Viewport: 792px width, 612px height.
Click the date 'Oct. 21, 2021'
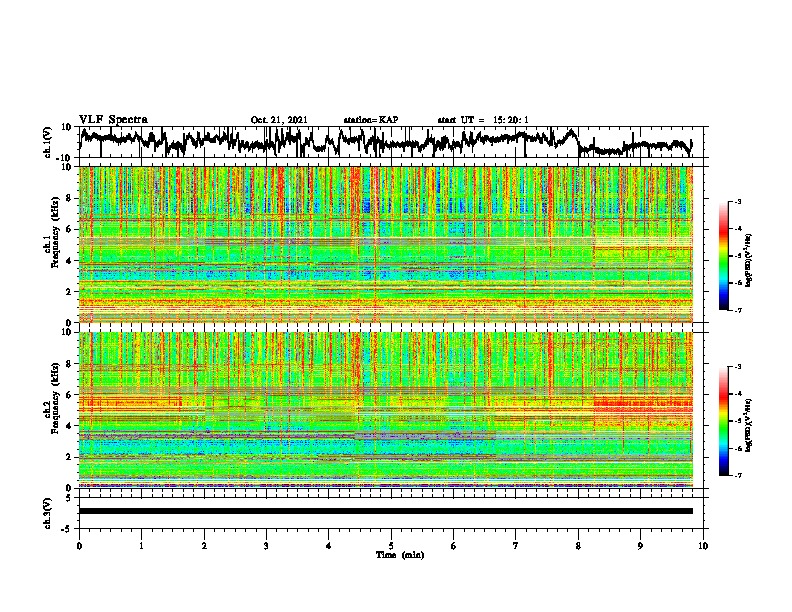[279, 120]
